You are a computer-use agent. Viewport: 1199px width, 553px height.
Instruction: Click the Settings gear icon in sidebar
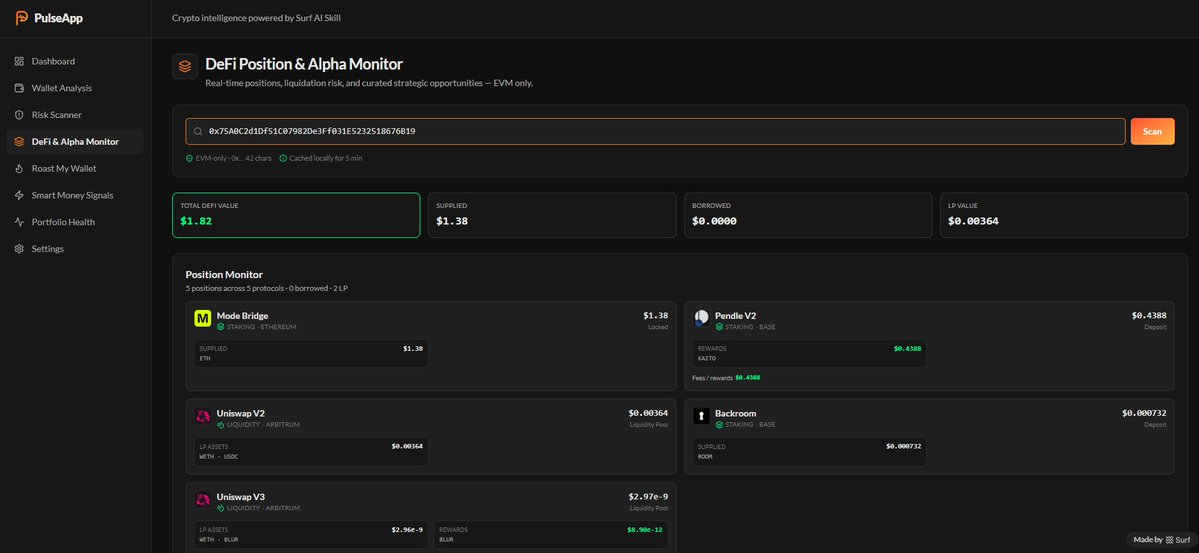click(19, 249)
